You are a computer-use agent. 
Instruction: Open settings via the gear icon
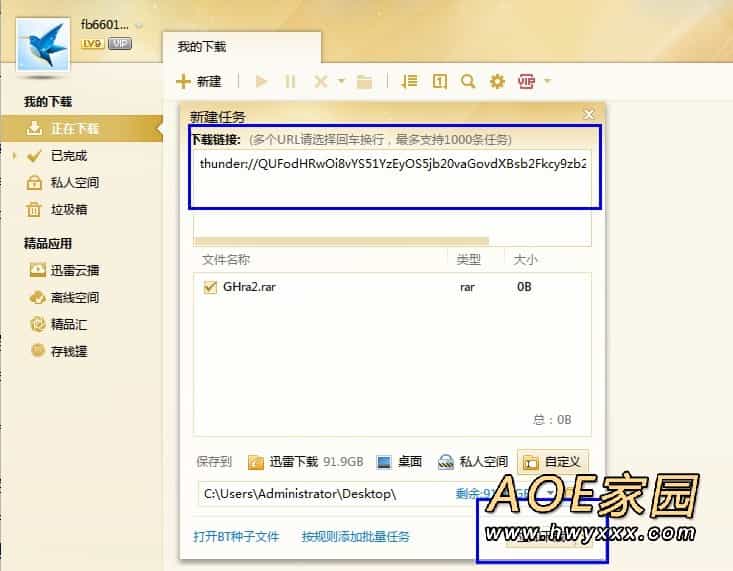point(497,81)
